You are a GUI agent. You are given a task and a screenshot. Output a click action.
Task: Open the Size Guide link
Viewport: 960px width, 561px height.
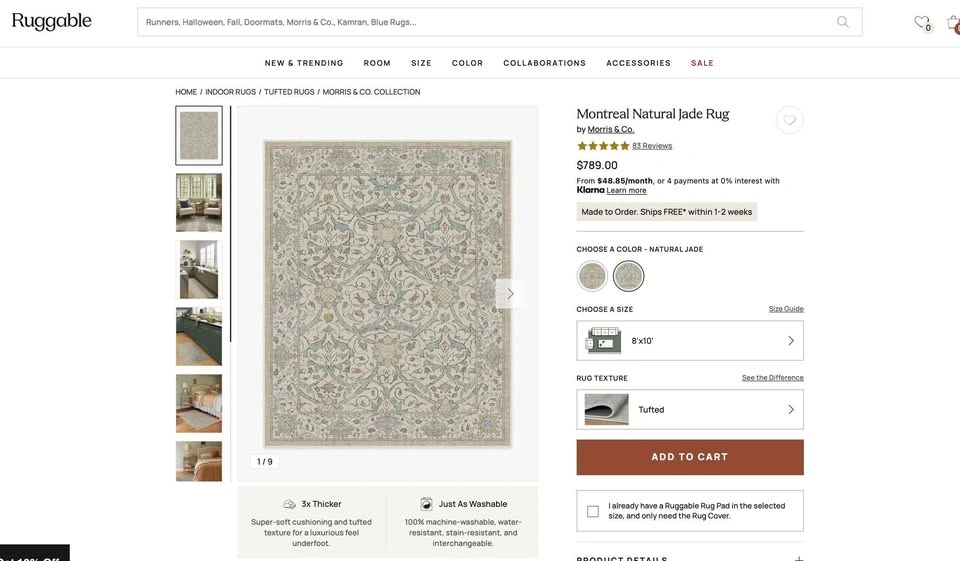click(786, 309)
